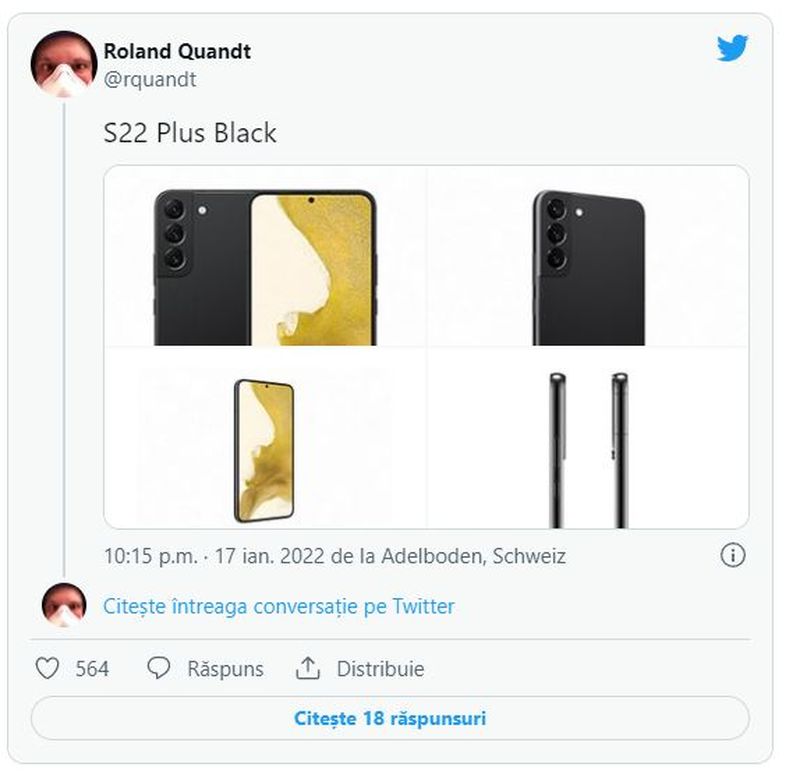Click the reply speech bubble icon

coord(158,669)
